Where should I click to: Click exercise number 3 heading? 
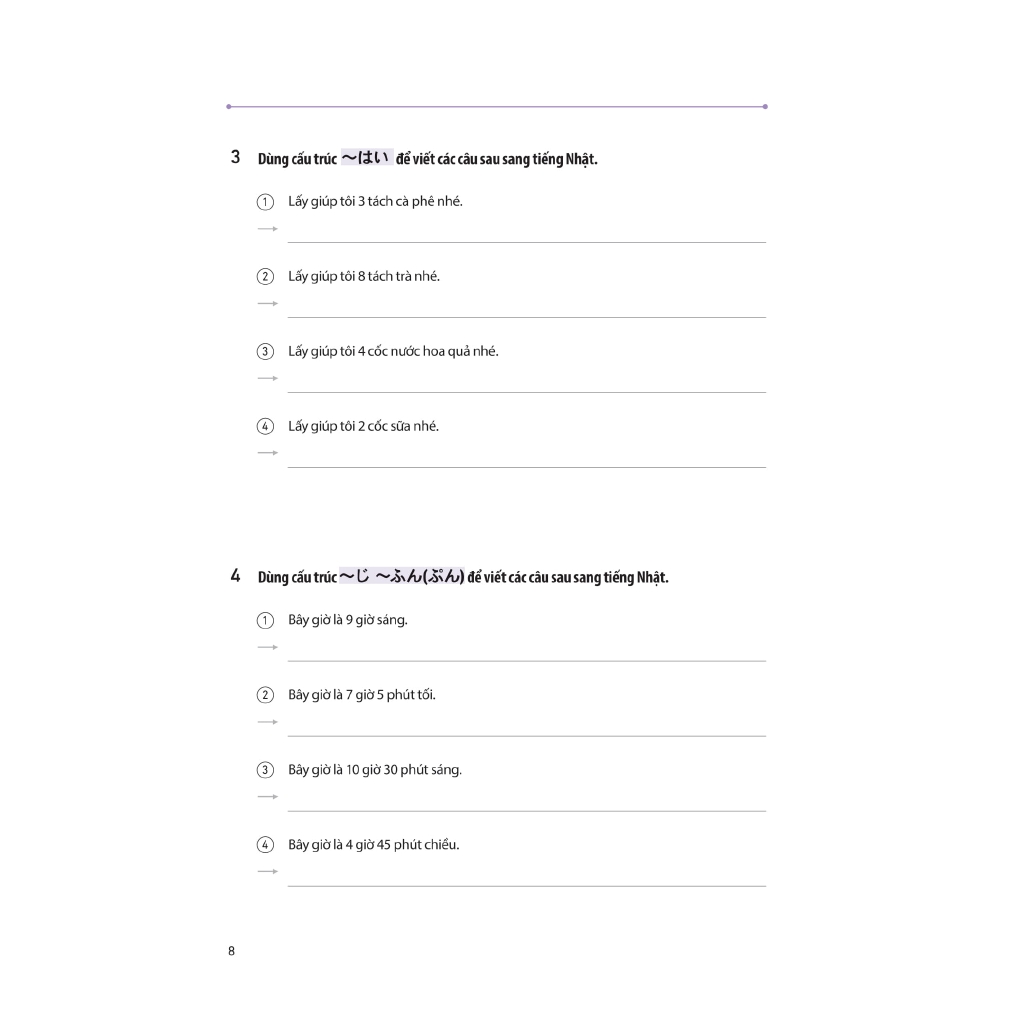(235, 157)
